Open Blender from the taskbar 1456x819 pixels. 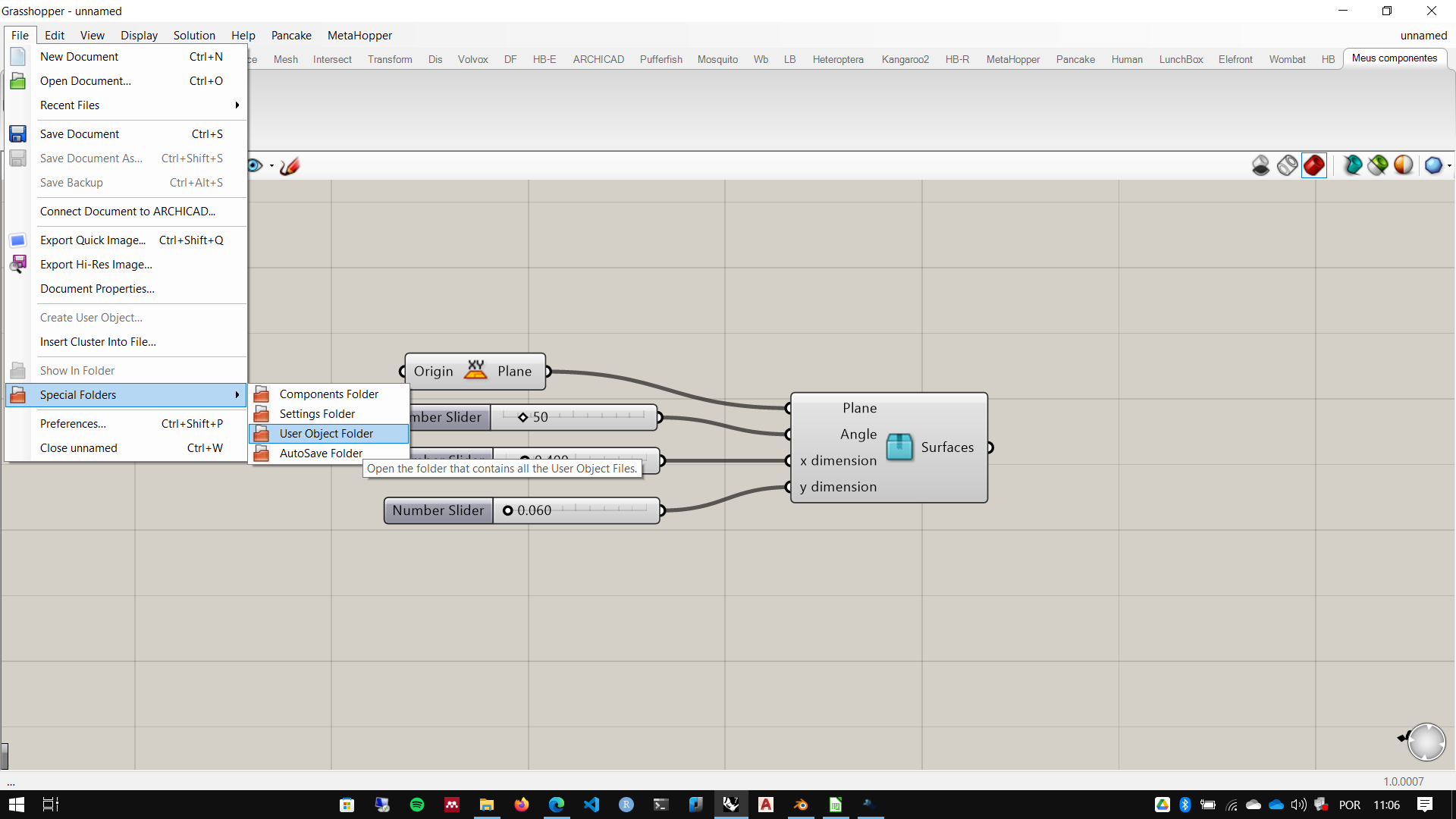click(x=801, y=805)
